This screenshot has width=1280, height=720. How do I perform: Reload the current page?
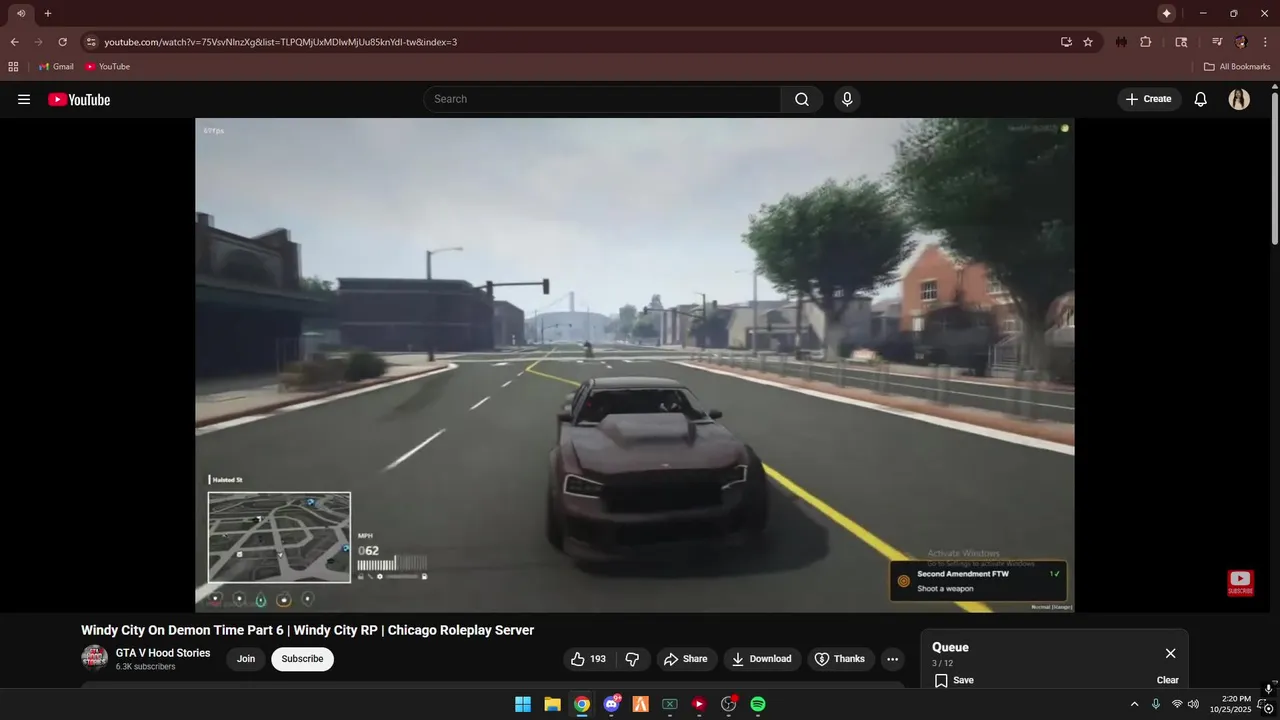(x=62, y=42)
